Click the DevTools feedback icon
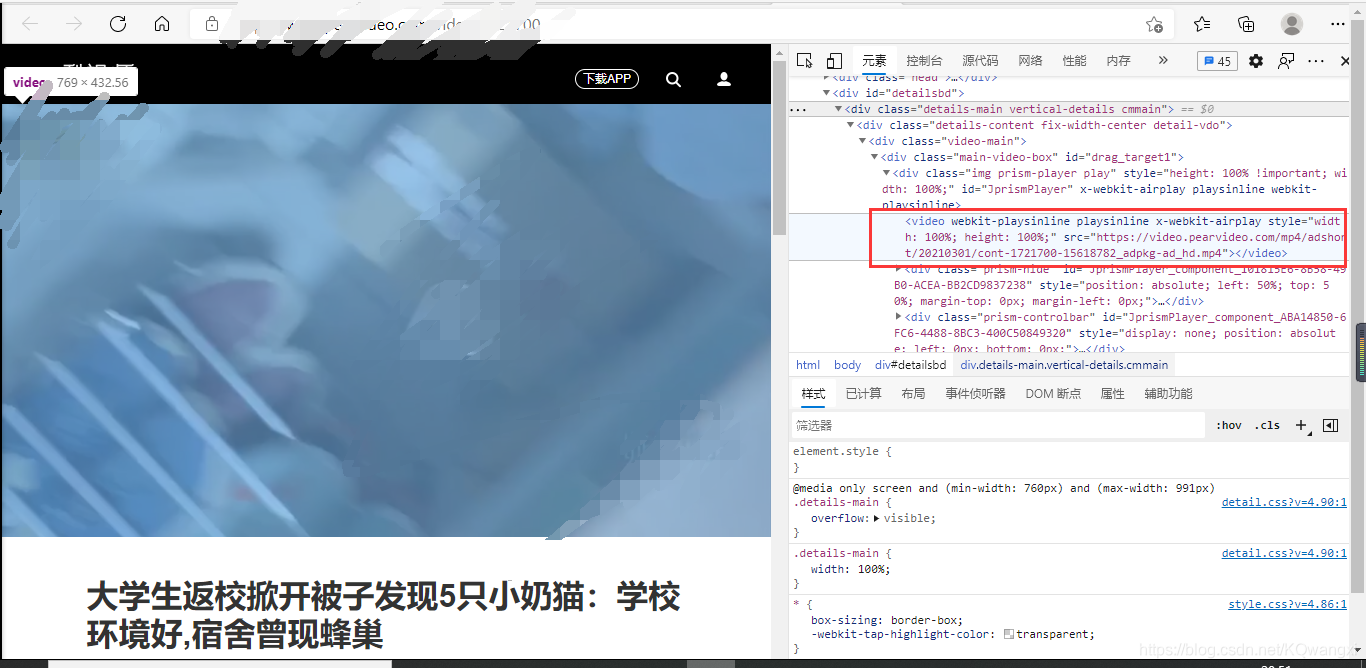The width and height of the screenshot is (1366, 668). click(1286, 61)
